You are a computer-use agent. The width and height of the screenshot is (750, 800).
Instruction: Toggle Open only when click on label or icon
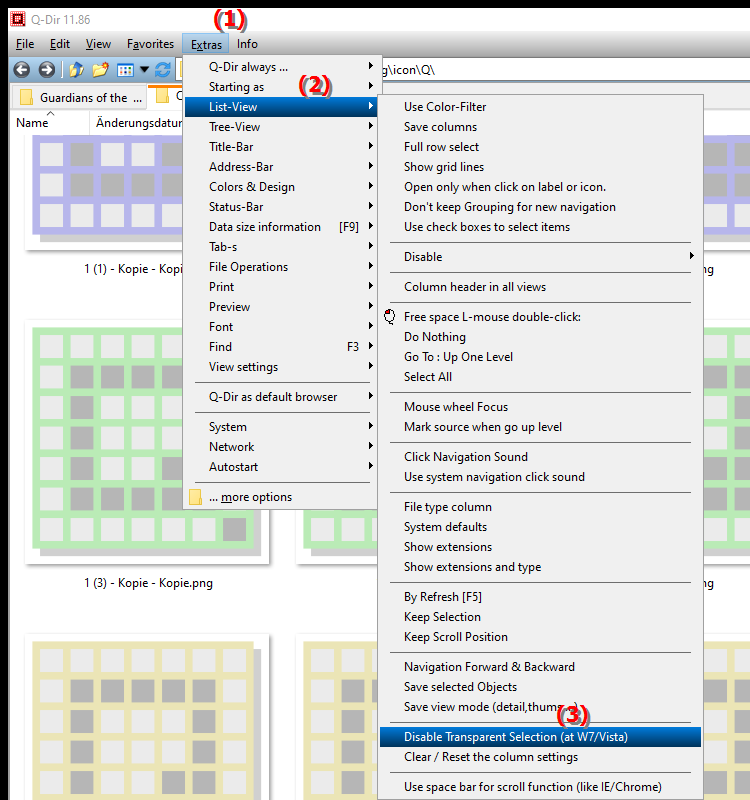coord(540,187)
